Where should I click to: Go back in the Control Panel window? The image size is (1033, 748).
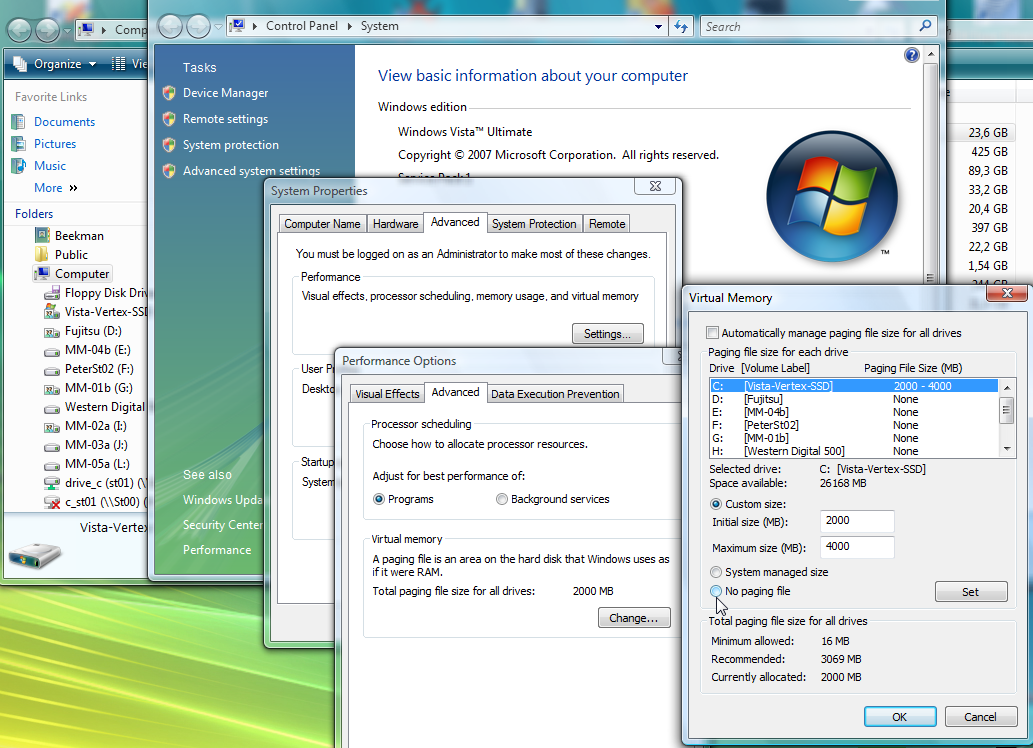click(170, 26)
